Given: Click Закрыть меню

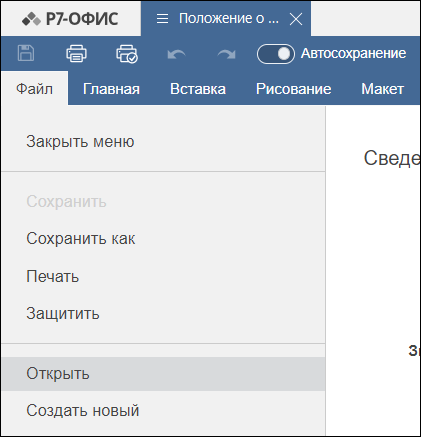Looking at the screenshot, I should click(x=163, y=141).
